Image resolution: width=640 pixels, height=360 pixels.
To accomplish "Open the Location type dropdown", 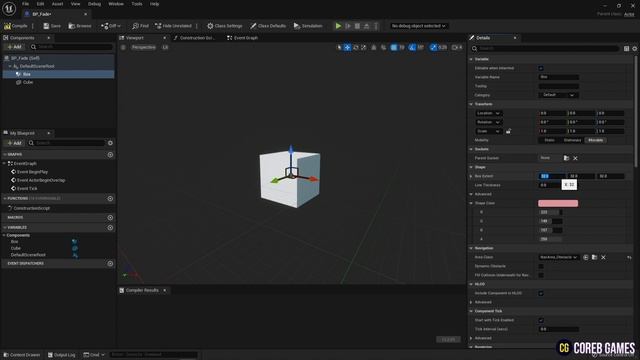I will pyautogui.click(x=489, y=113).
